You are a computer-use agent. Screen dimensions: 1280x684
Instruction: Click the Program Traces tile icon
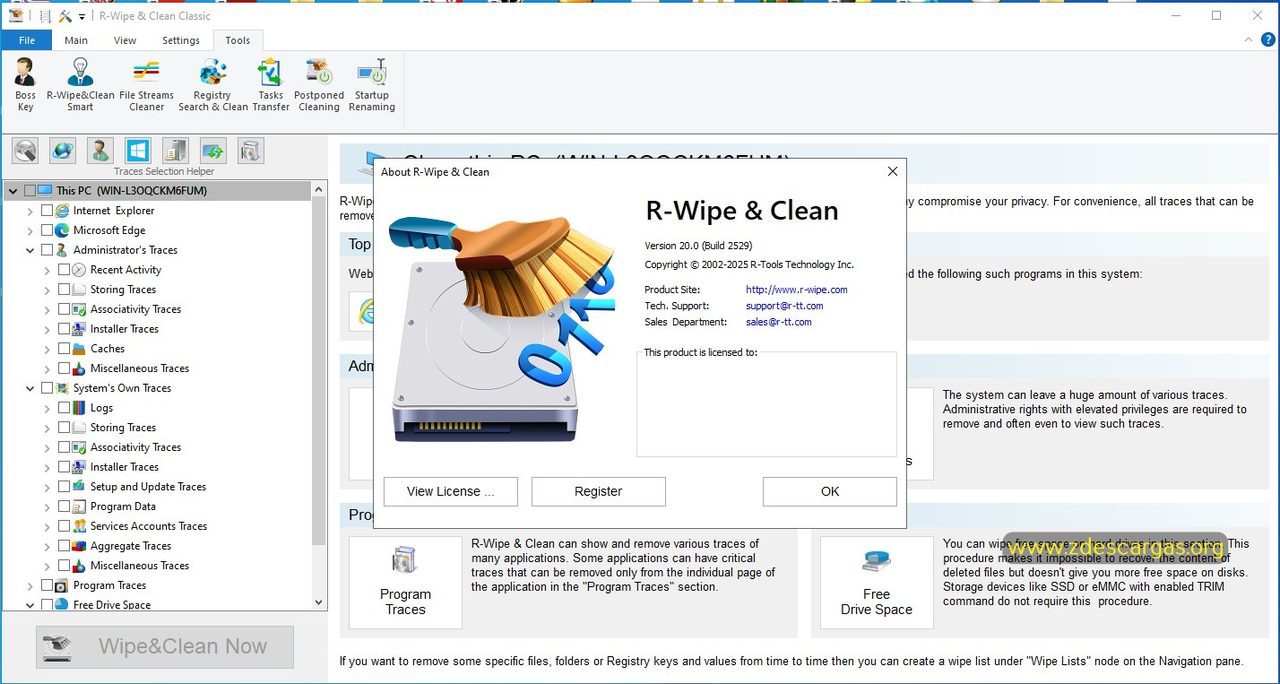(x=405, y=560)
